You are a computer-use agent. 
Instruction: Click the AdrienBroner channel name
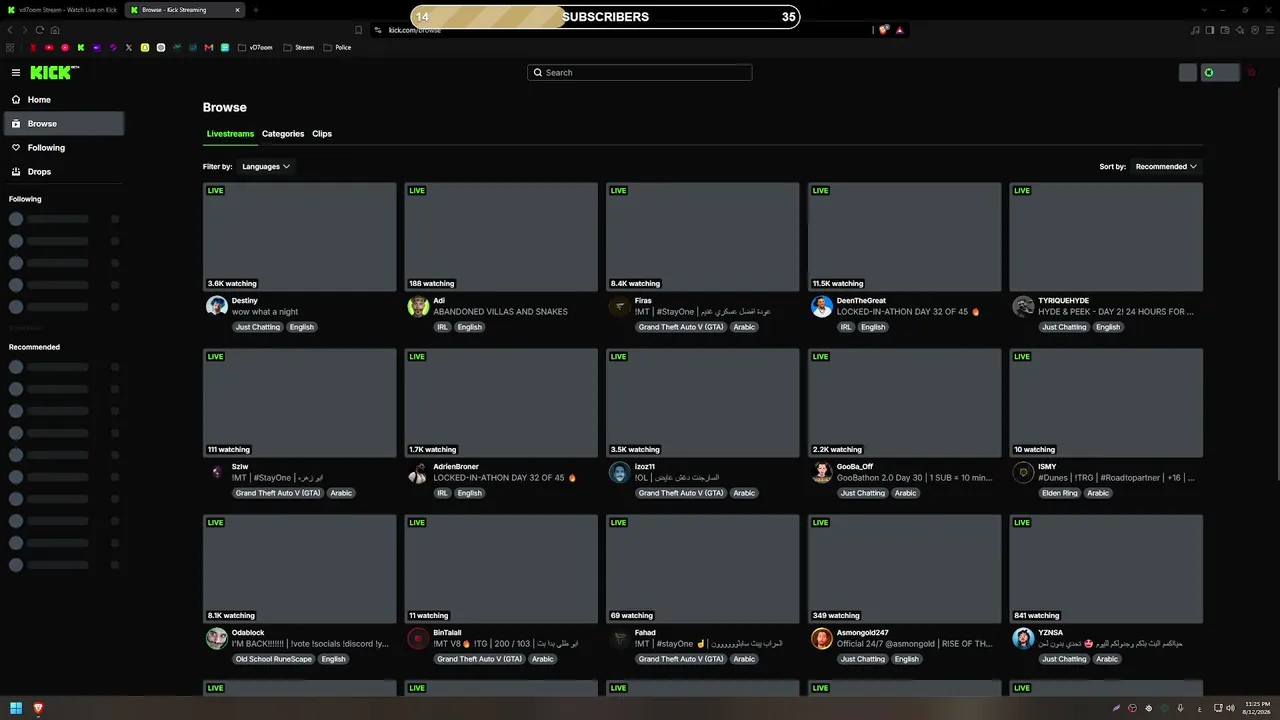[x=456, y=467]
